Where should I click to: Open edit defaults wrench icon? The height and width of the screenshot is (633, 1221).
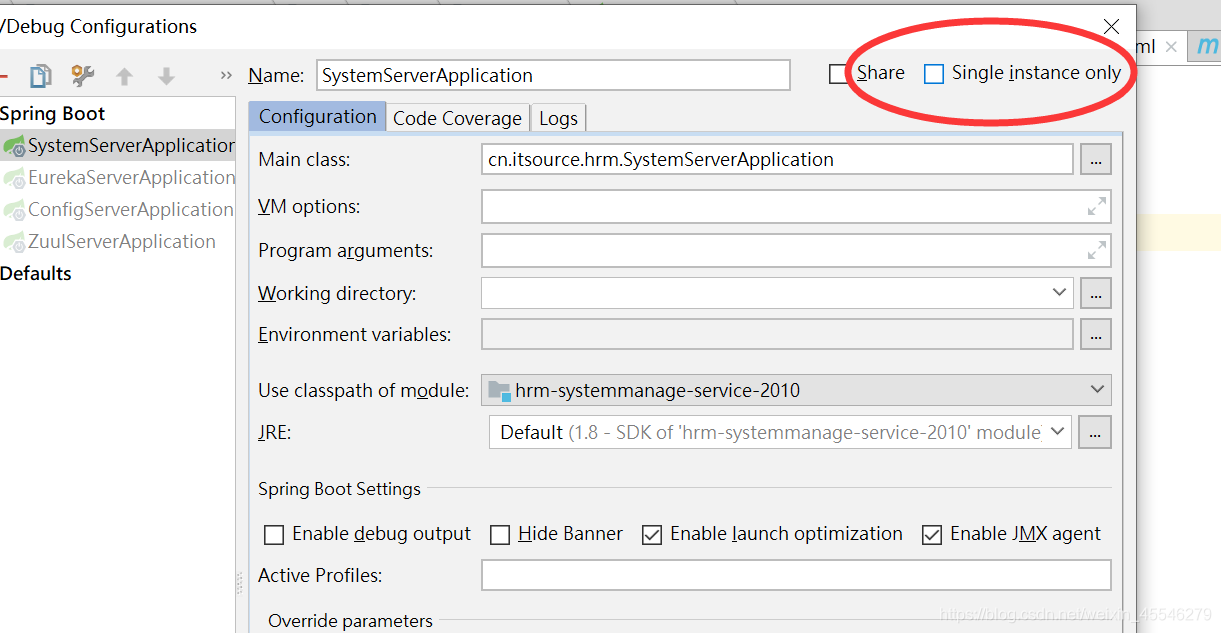(83, 76)
